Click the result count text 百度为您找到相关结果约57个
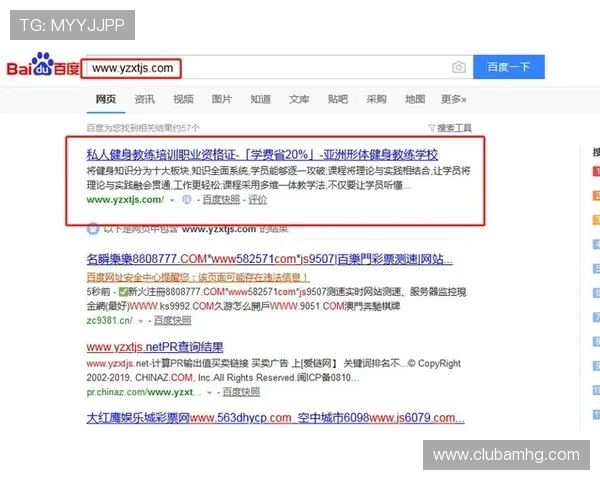Screen dimensions: 600x480 143,128
